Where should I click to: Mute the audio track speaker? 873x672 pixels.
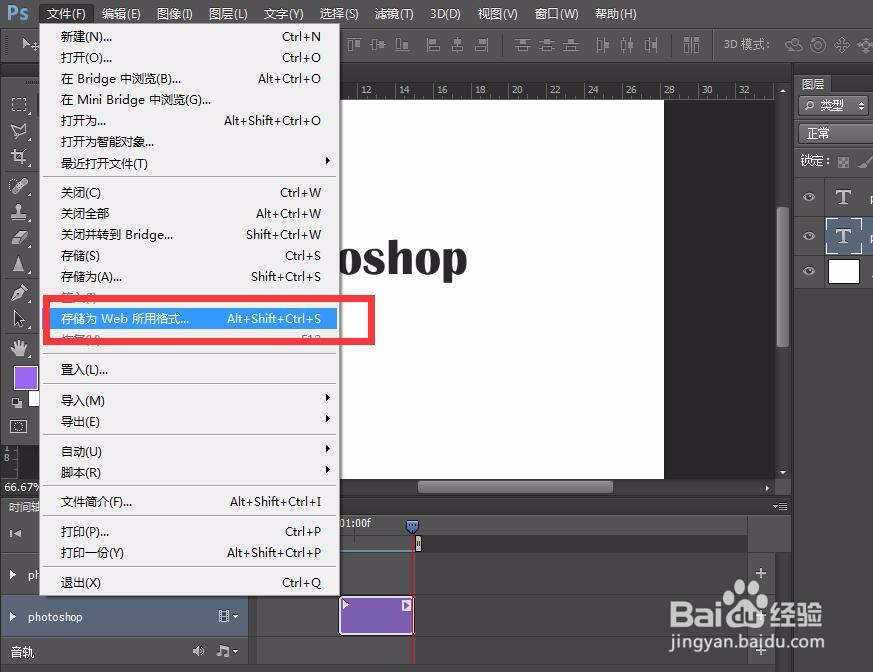[x=198, y=651]
